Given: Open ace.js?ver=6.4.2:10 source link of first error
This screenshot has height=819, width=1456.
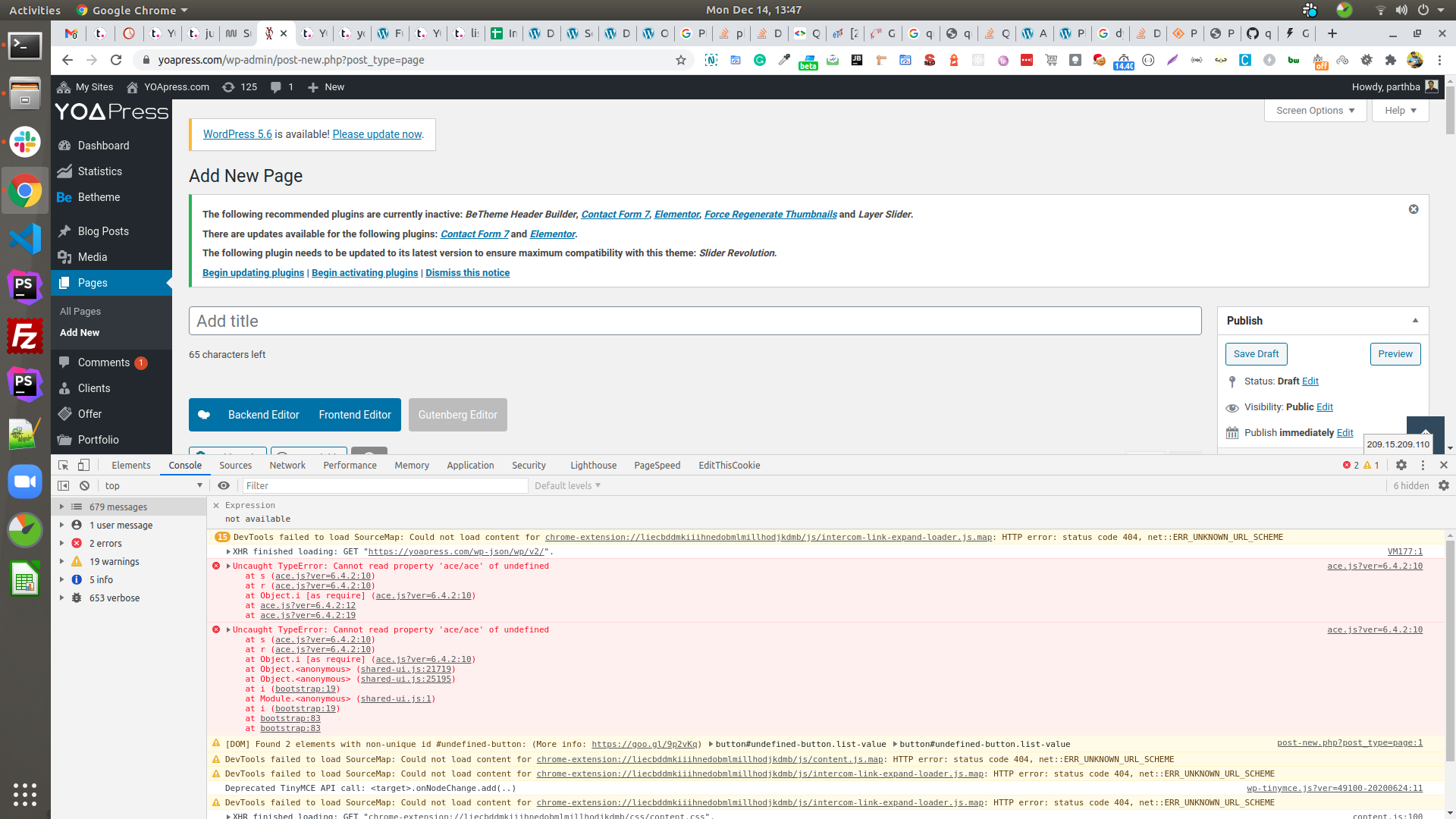Looking at the screenshot, I should 1375,566.
